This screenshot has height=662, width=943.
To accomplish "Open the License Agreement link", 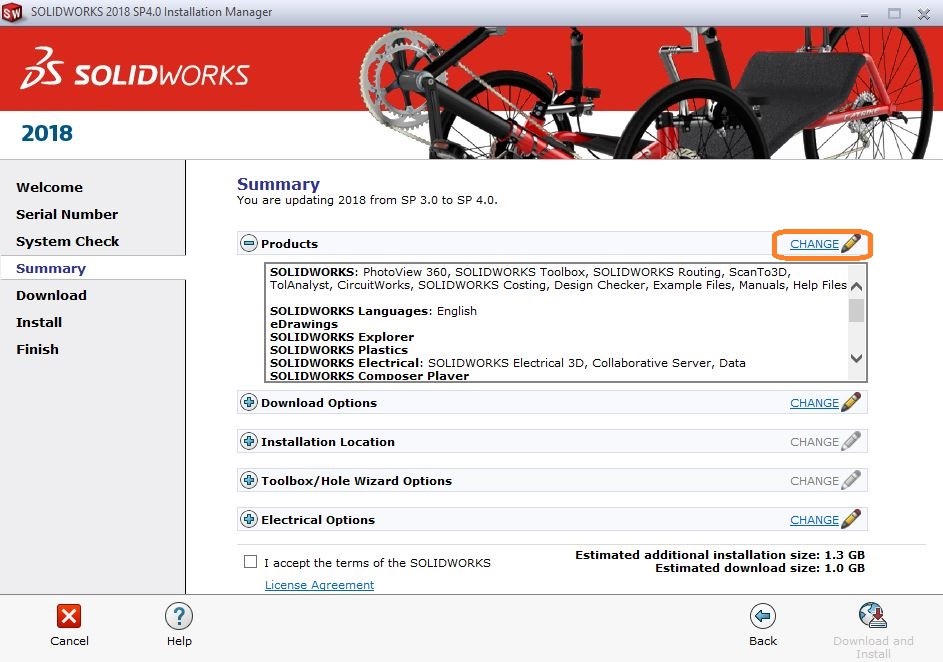I will 319,585.
